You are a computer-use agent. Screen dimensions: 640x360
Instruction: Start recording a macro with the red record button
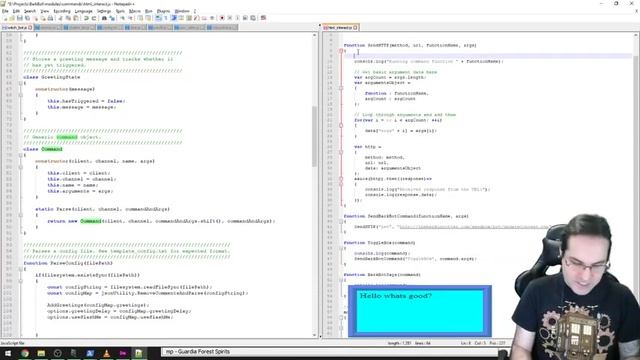[222, 18]
